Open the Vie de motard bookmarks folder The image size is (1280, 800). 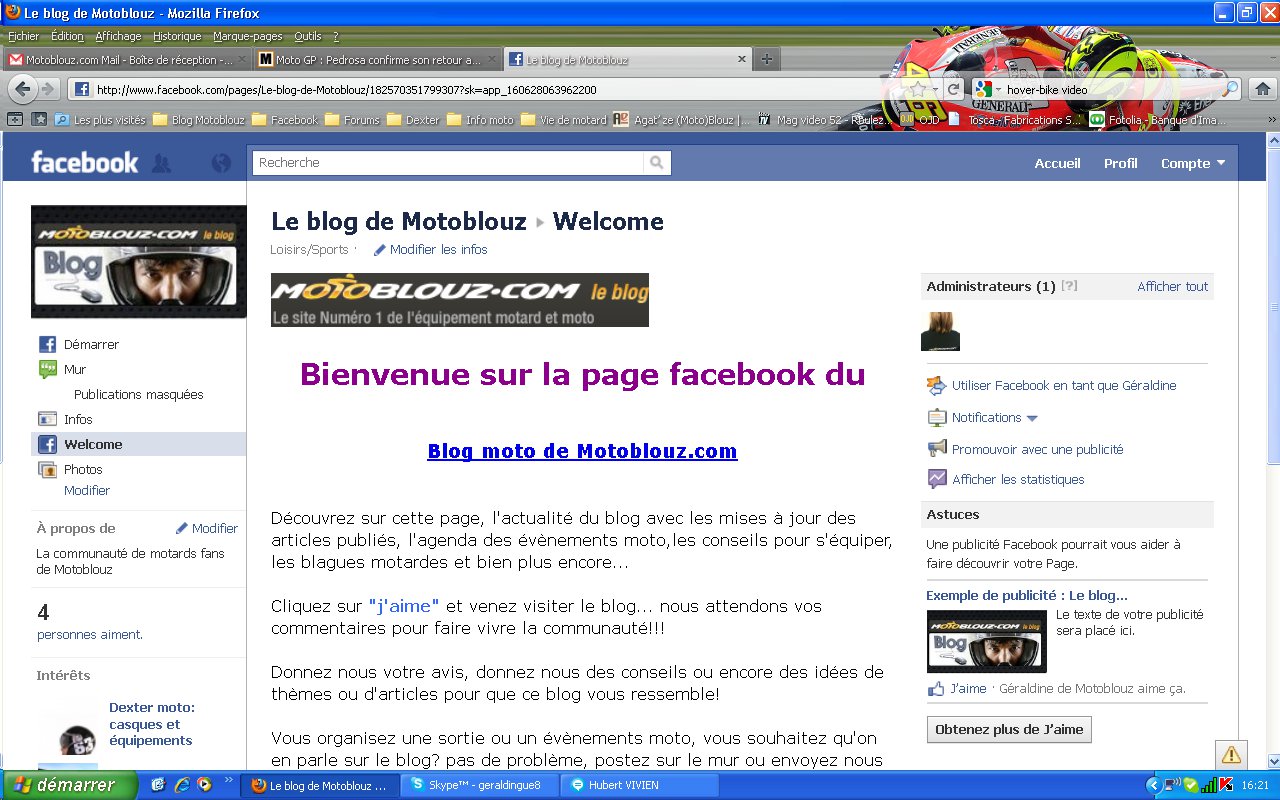pos(563,120)
